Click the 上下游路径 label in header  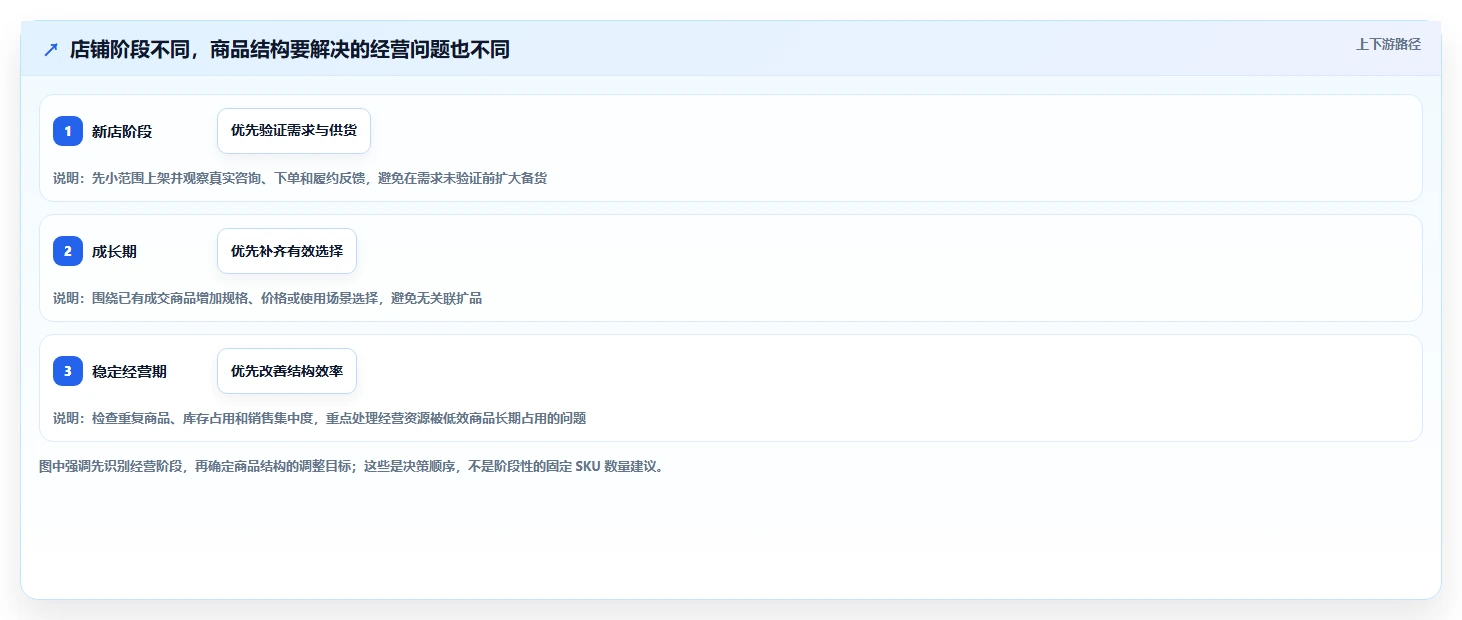(x=1388, y=44)
